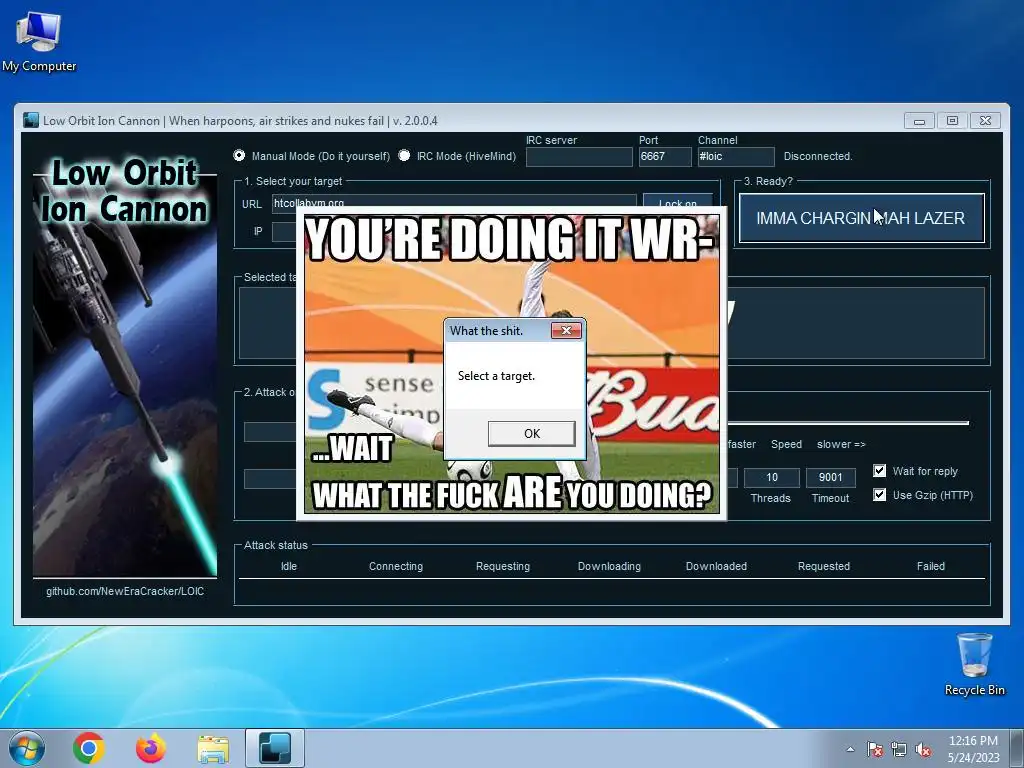The image size is (1024, 768).
Task: Open File Explorer from the taskbar
Action: click(x=213, y=749)
